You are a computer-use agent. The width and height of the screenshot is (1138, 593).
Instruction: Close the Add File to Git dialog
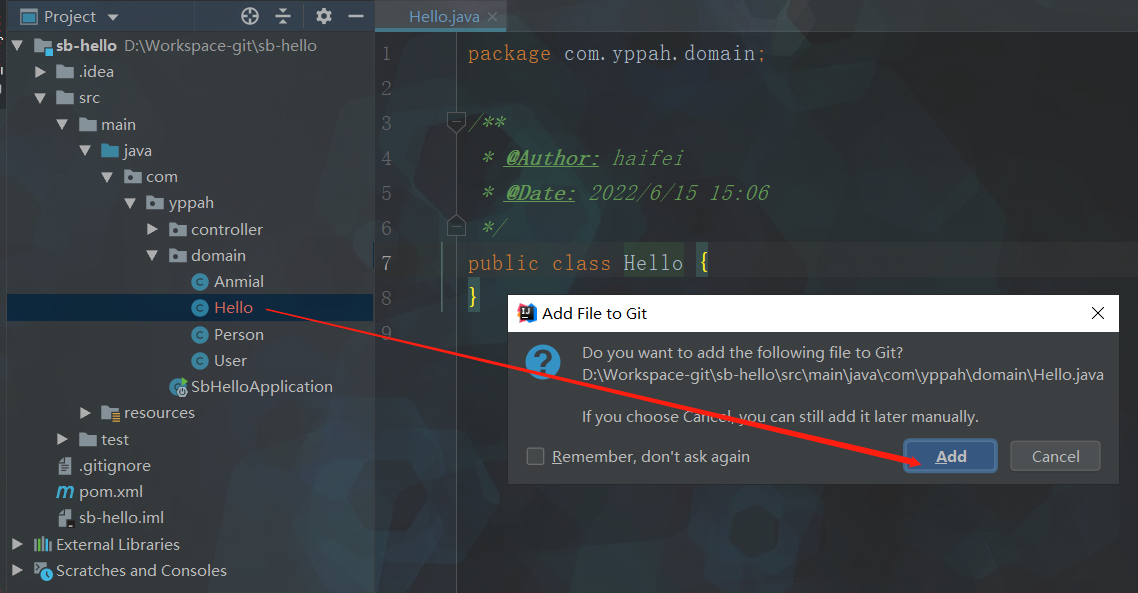pyautogui.click(x=1098, y=313)
